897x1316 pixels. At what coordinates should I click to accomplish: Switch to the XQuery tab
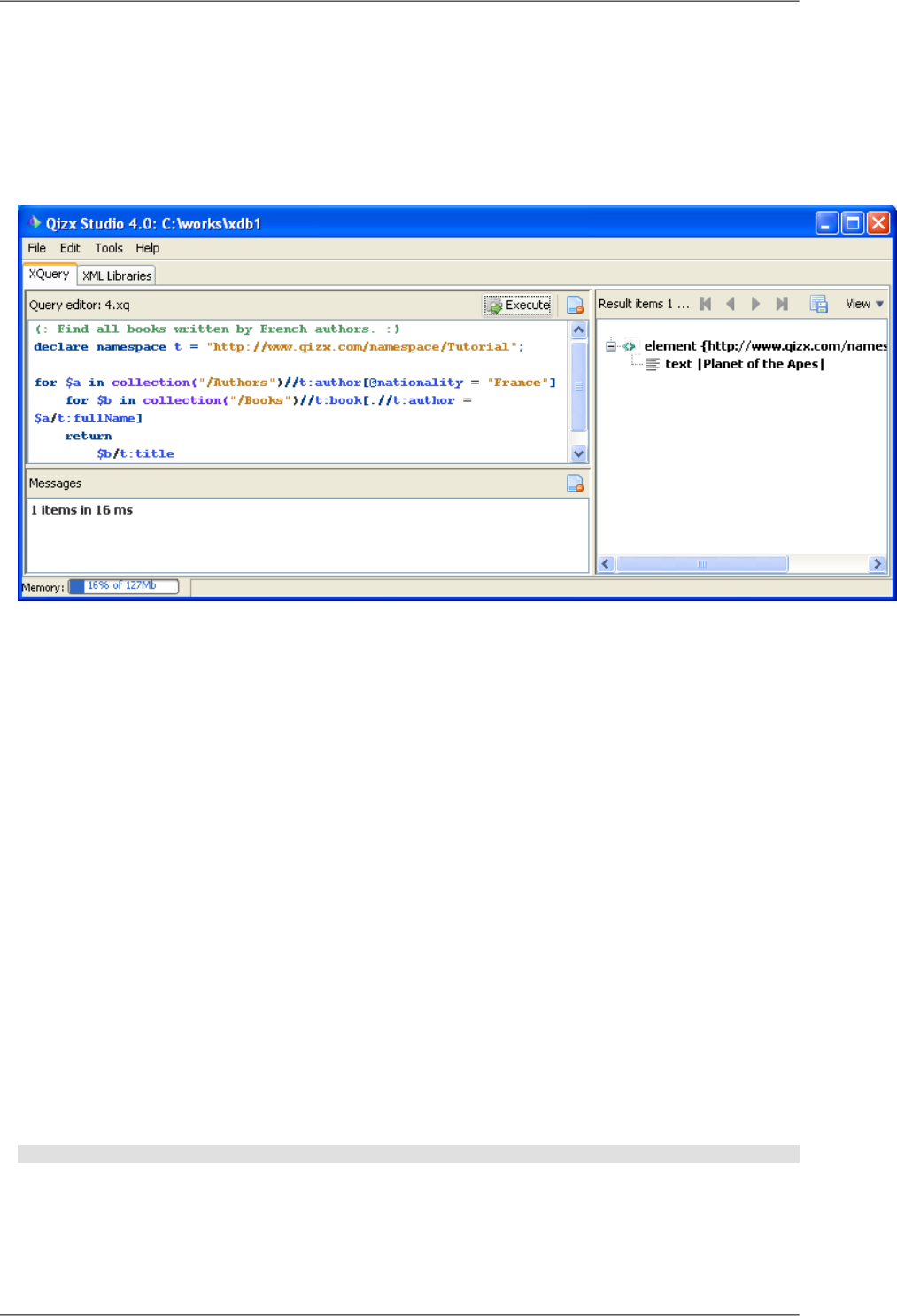49,275
